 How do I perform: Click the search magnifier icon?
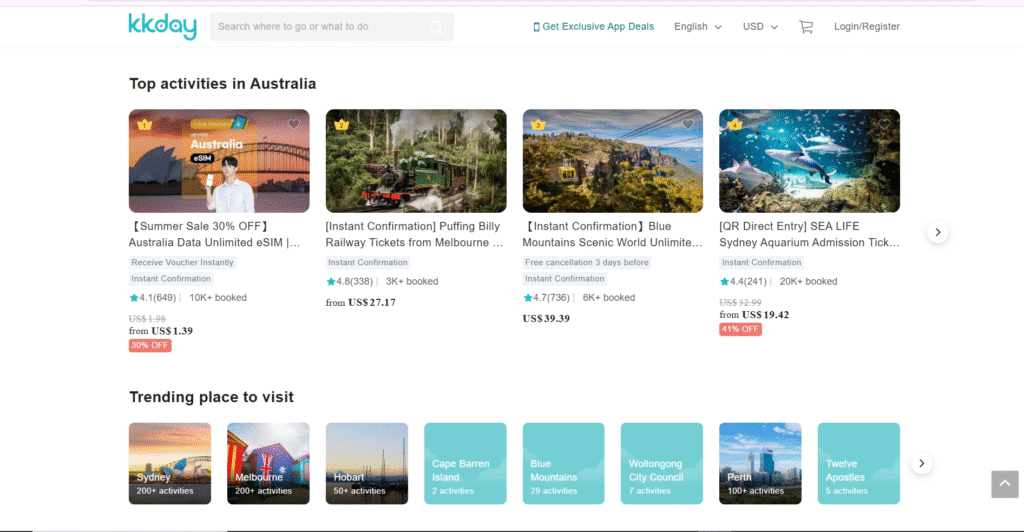click(x=436, y=27)
